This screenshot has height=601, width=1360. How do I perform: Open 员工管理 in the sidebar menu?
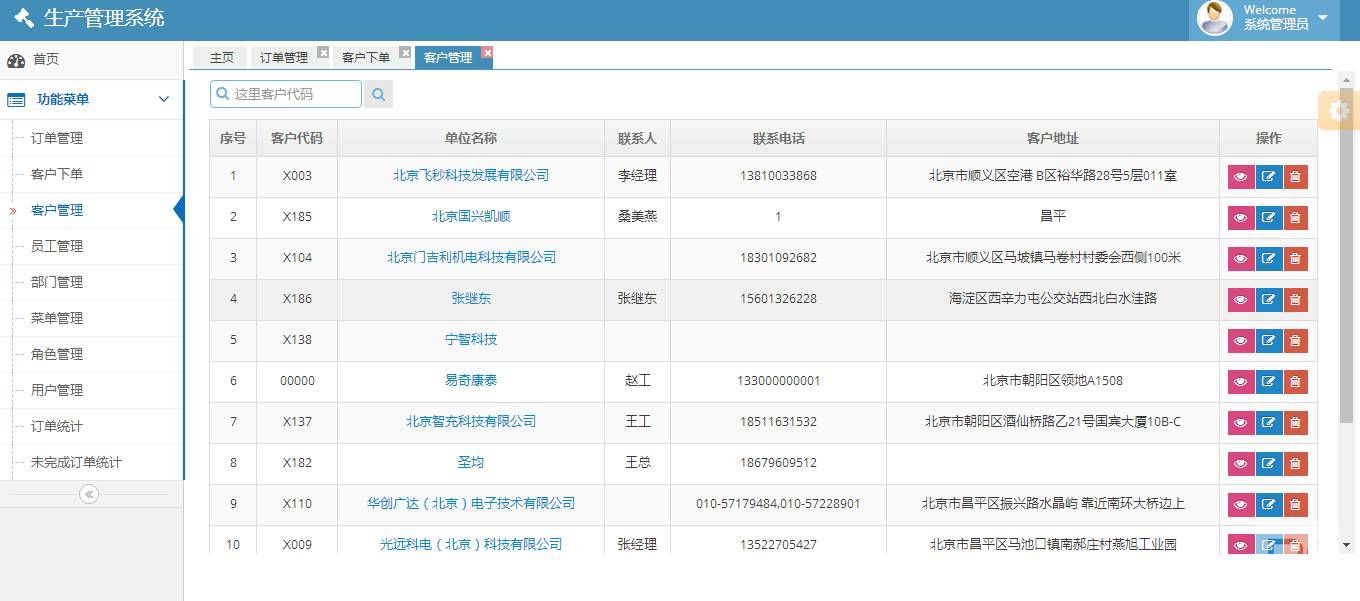(x=57, y=246)
